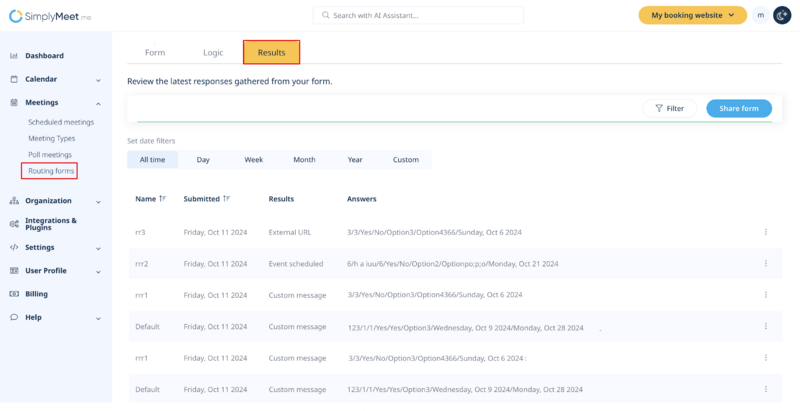Click the Organization hierarchy icon
Viewport: 800px width, 411px height.
point(14,201)
